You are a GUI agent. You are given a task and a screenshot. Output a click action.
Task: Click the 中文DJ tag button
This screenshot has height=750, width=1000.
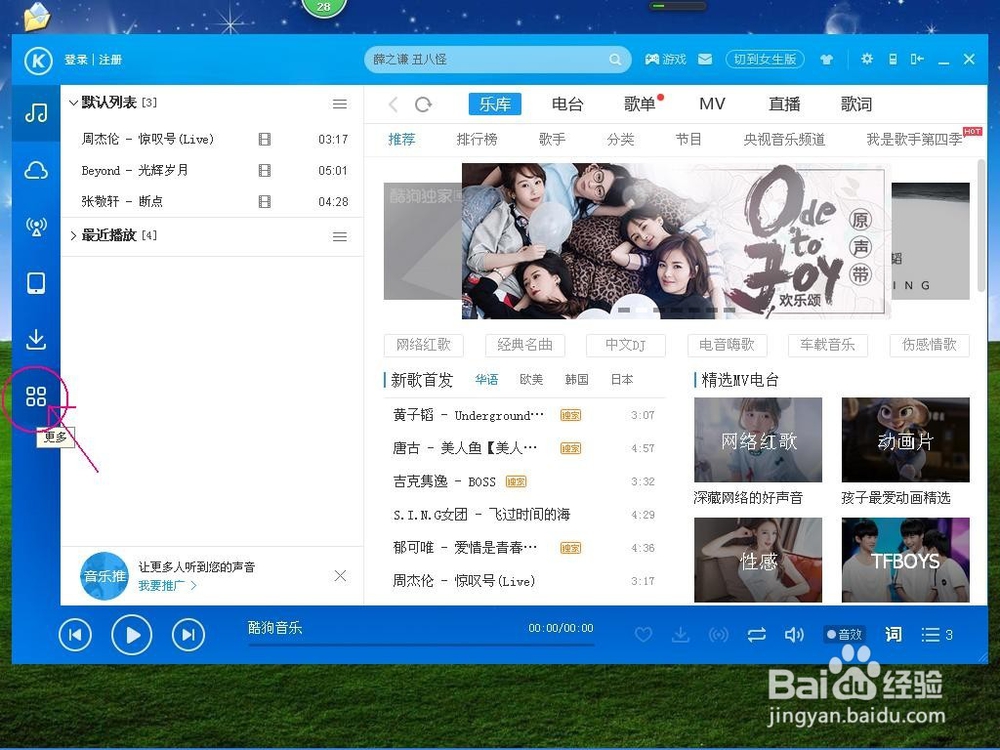point(626,345)
